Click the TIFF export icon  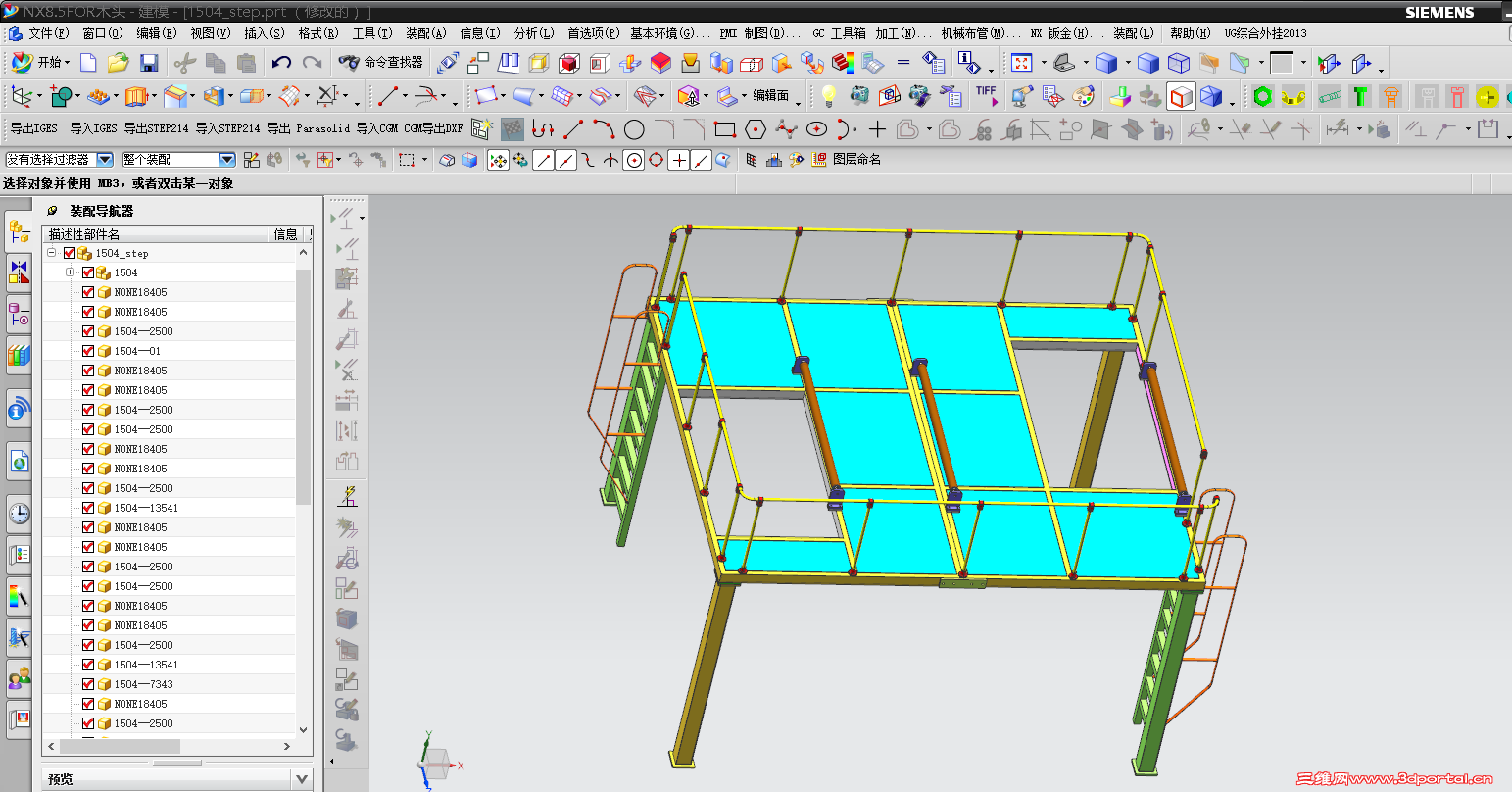click(x=986, y=95)
